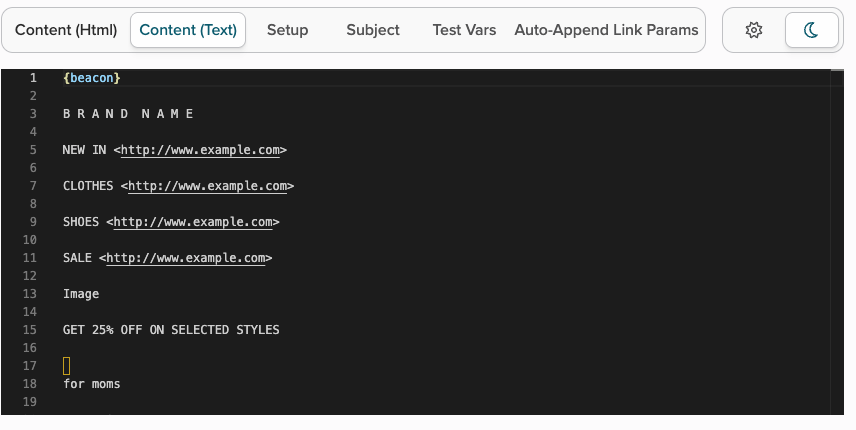This screenshot has width=856, height=430.
Task: Click the NEW IN example.com link
Action: 200,150
